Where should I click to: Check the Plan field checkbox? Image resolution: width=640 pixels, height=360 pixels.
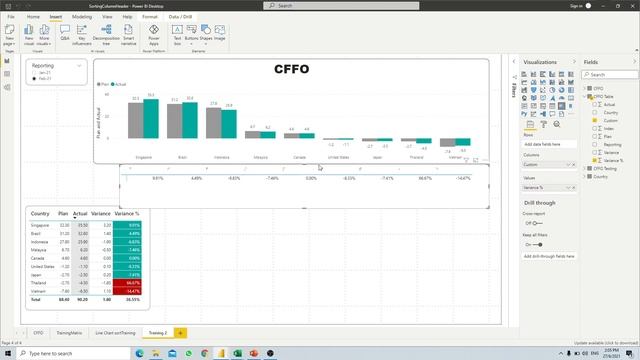[x=595, y=136]
